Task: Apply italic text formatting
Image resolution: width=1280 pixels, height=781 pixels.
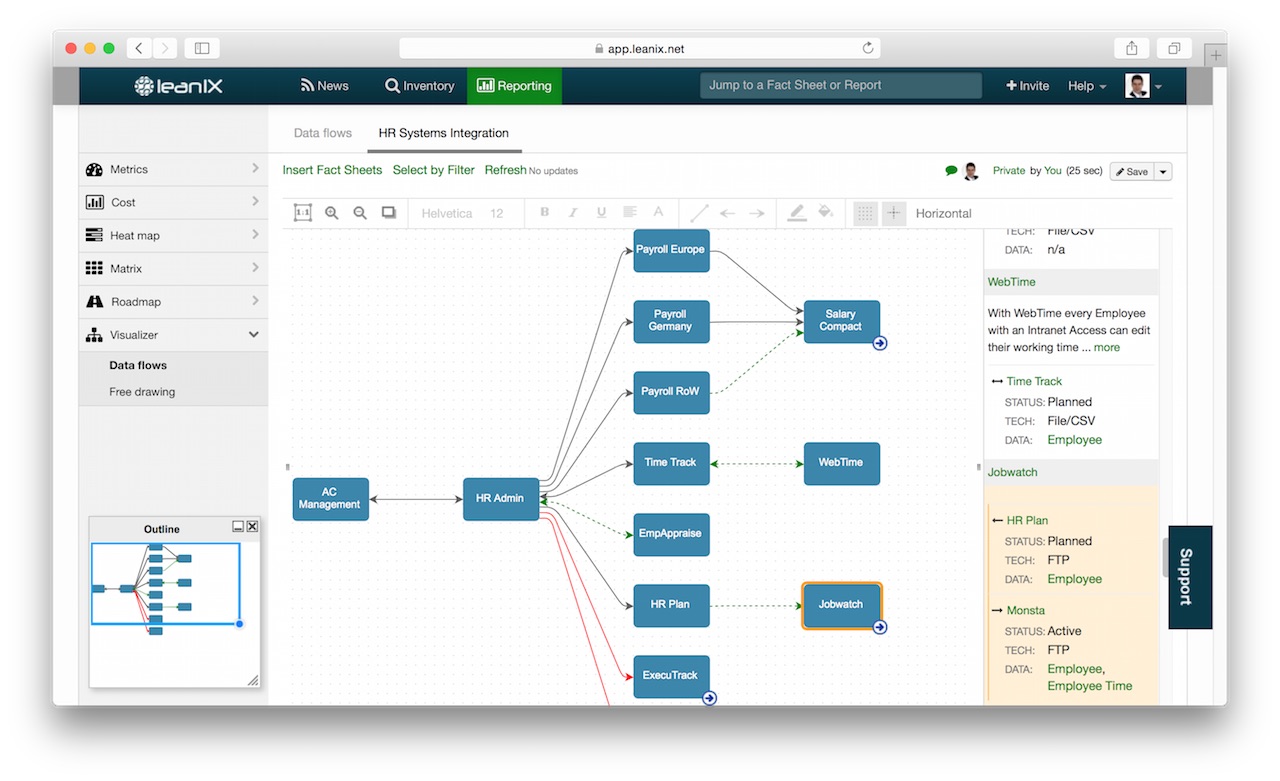Action: pos(573,212)
